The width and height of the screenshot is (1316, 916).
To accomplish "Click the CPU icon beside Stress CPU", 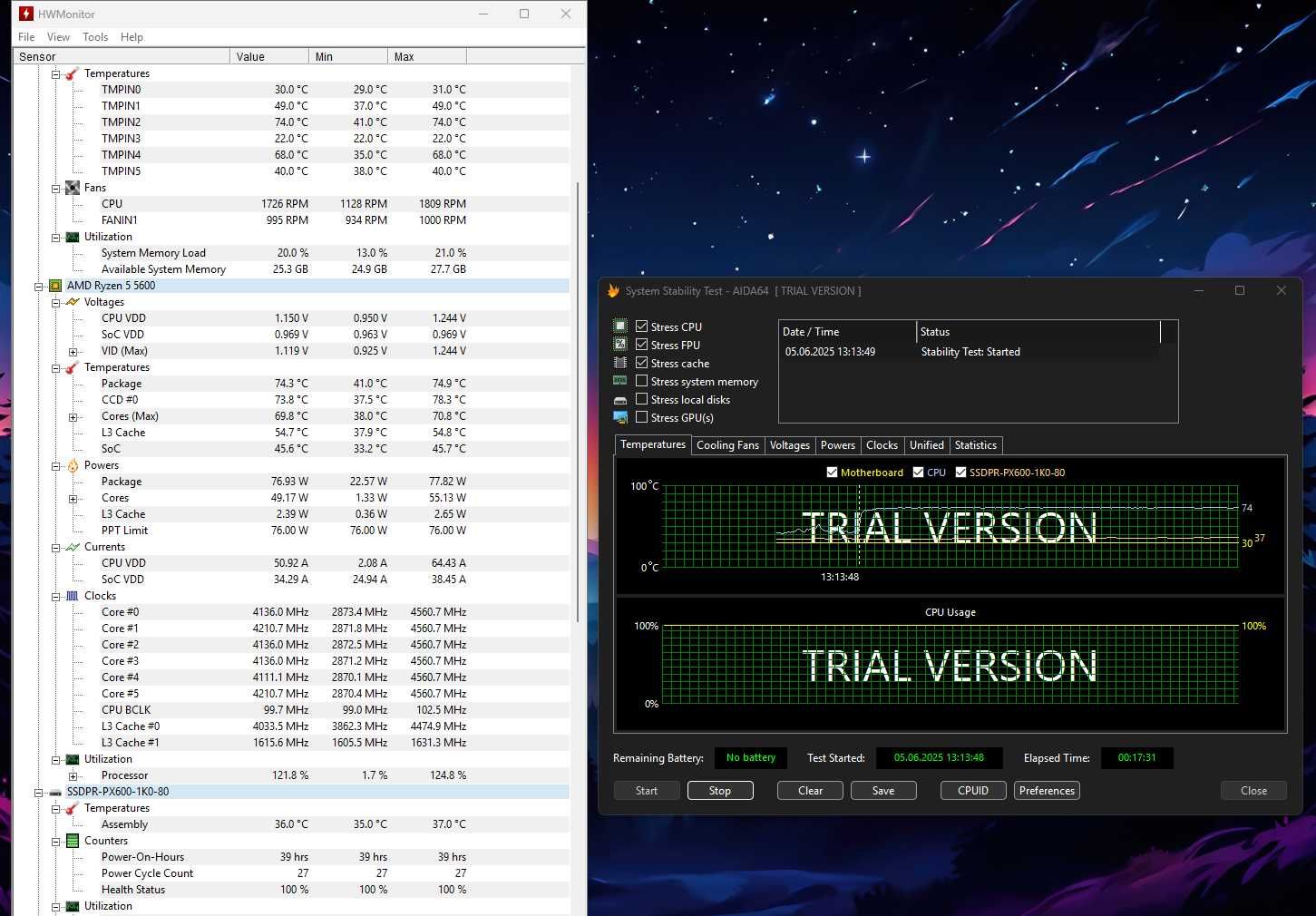I will 620,326.
